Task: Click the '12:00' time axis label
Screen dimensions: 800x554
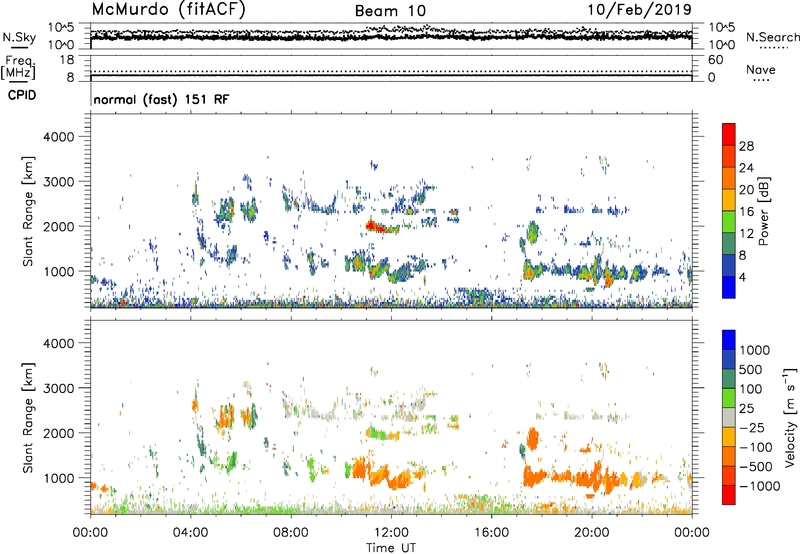Action: click(x=391, y=533)
